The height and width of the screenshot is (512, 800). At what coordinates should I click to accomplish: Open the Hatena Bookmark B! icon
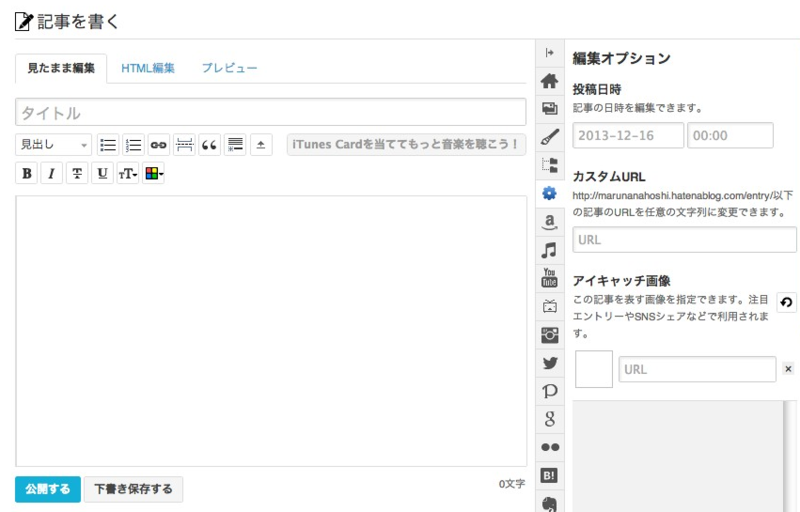[x=549, y=475]
